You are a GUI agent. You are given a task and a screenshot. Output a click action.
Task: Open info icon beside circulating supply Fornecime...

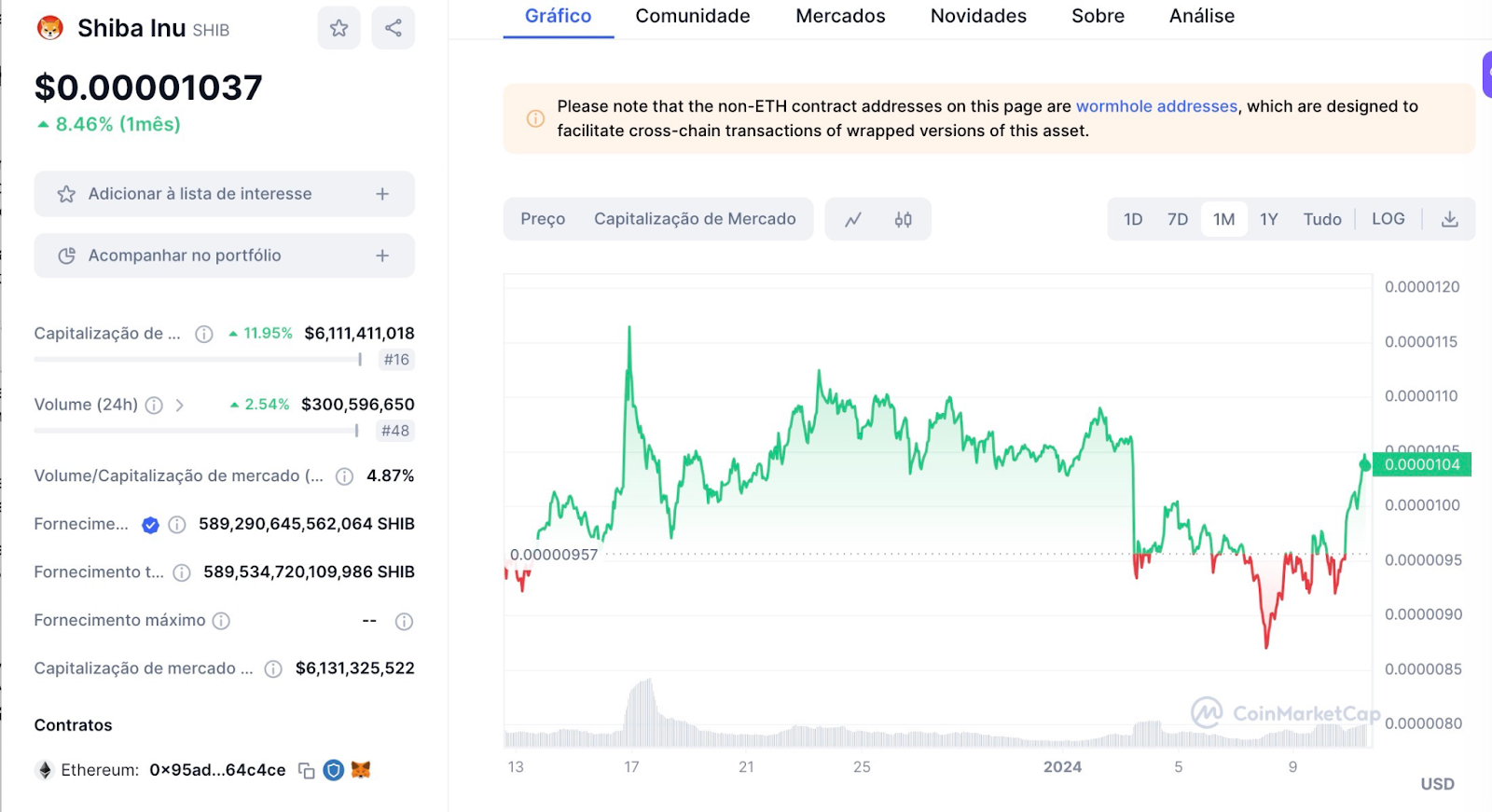click(x=177, y=525)
